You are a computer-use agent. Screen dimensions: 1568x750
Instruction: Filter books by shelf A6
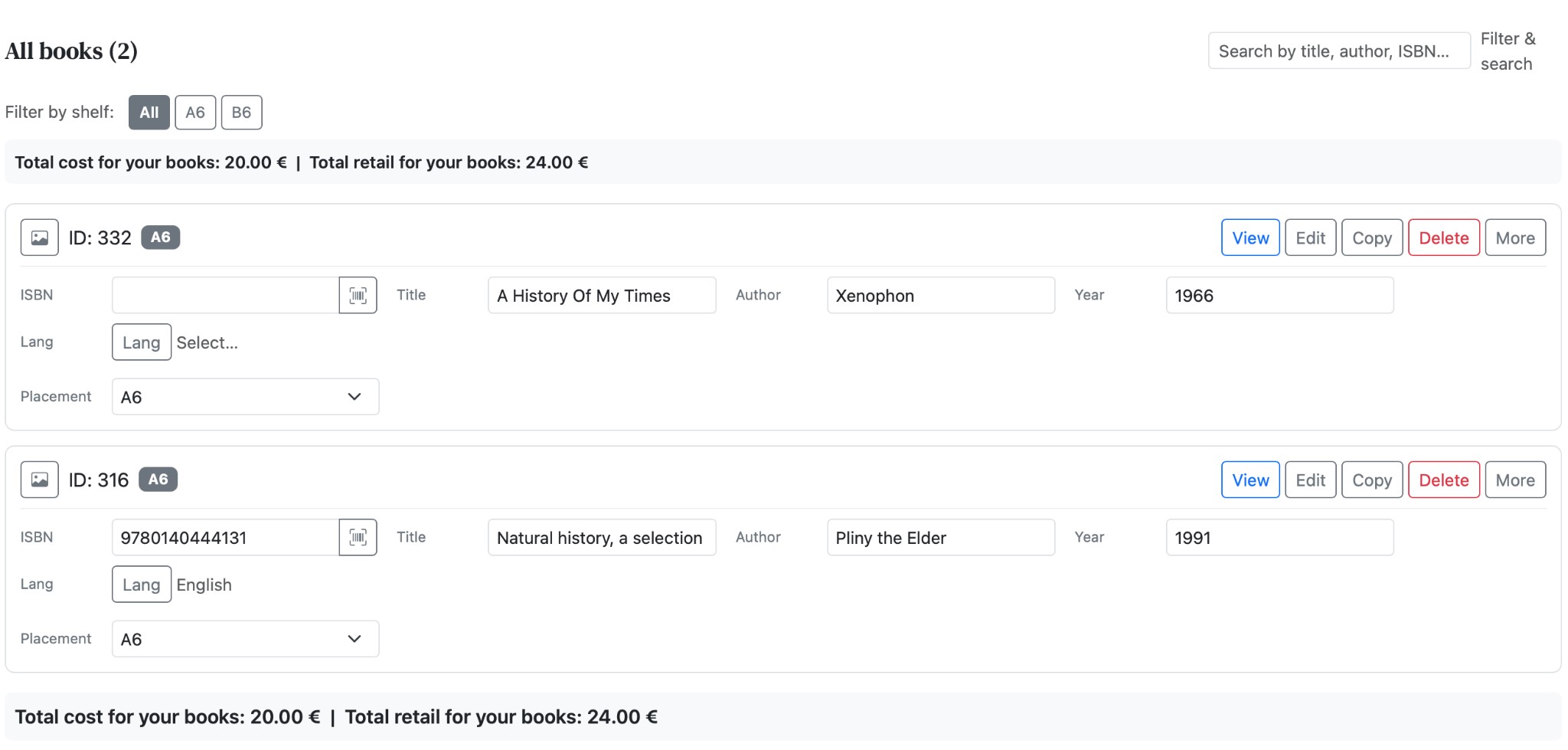195,112
